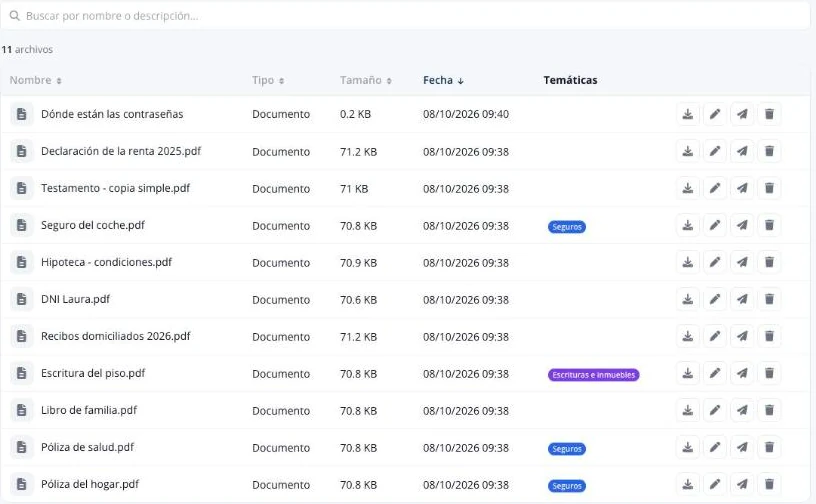This screenshot has height=504, width=816.
Task: Click file icon beside Libro de familia.pdf
Action: click(21, 410)
